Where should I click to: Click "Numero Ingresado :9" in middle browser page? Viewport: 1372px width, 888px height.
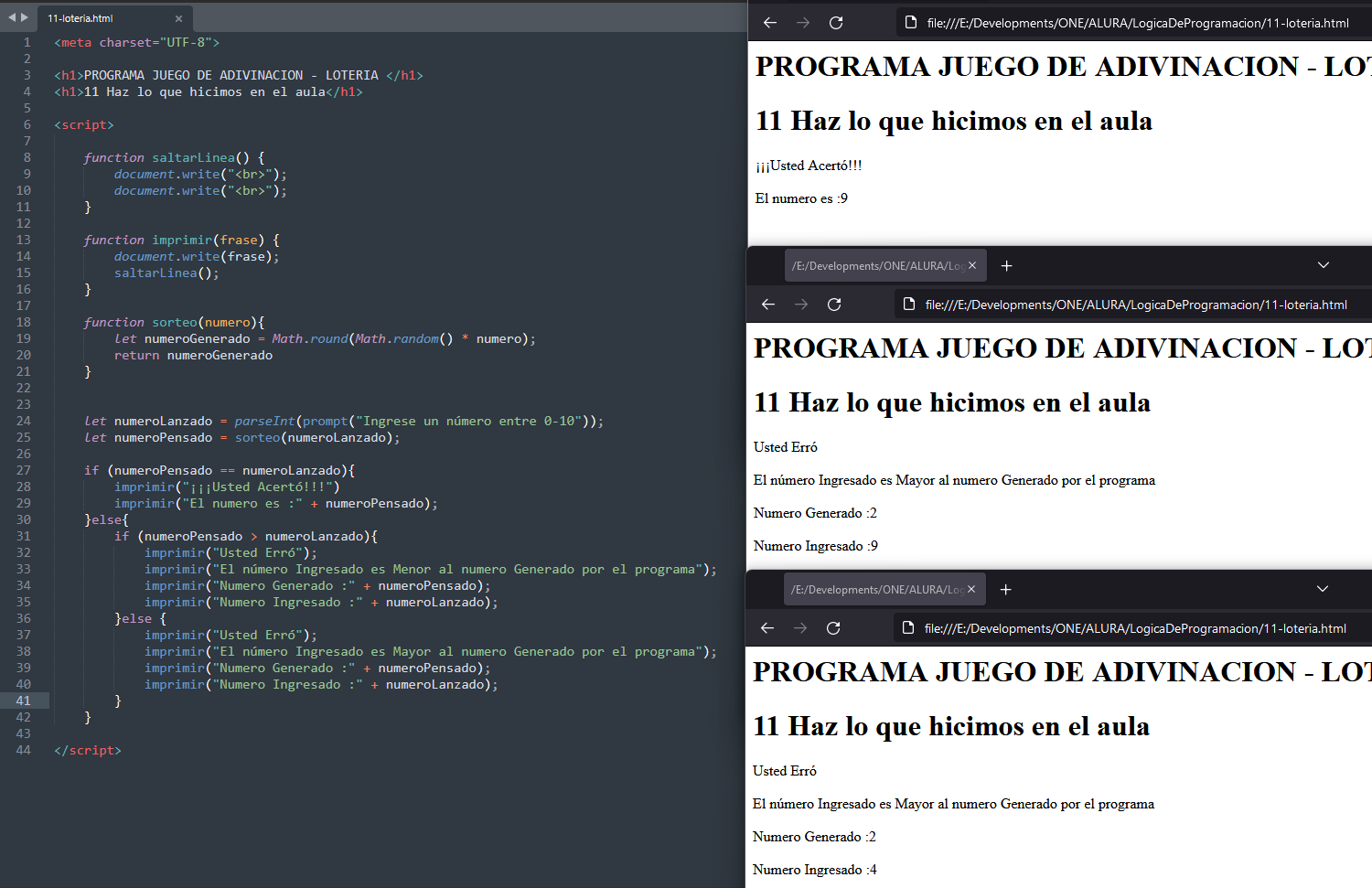816,546
